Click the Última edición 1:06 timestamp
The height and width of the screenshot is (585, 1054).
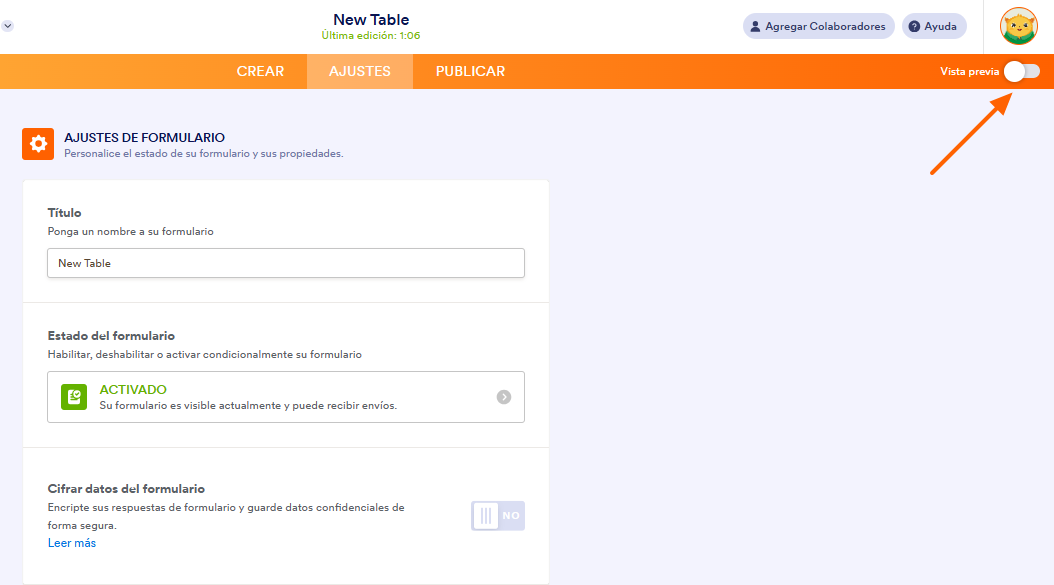click(x=371, y=35)
